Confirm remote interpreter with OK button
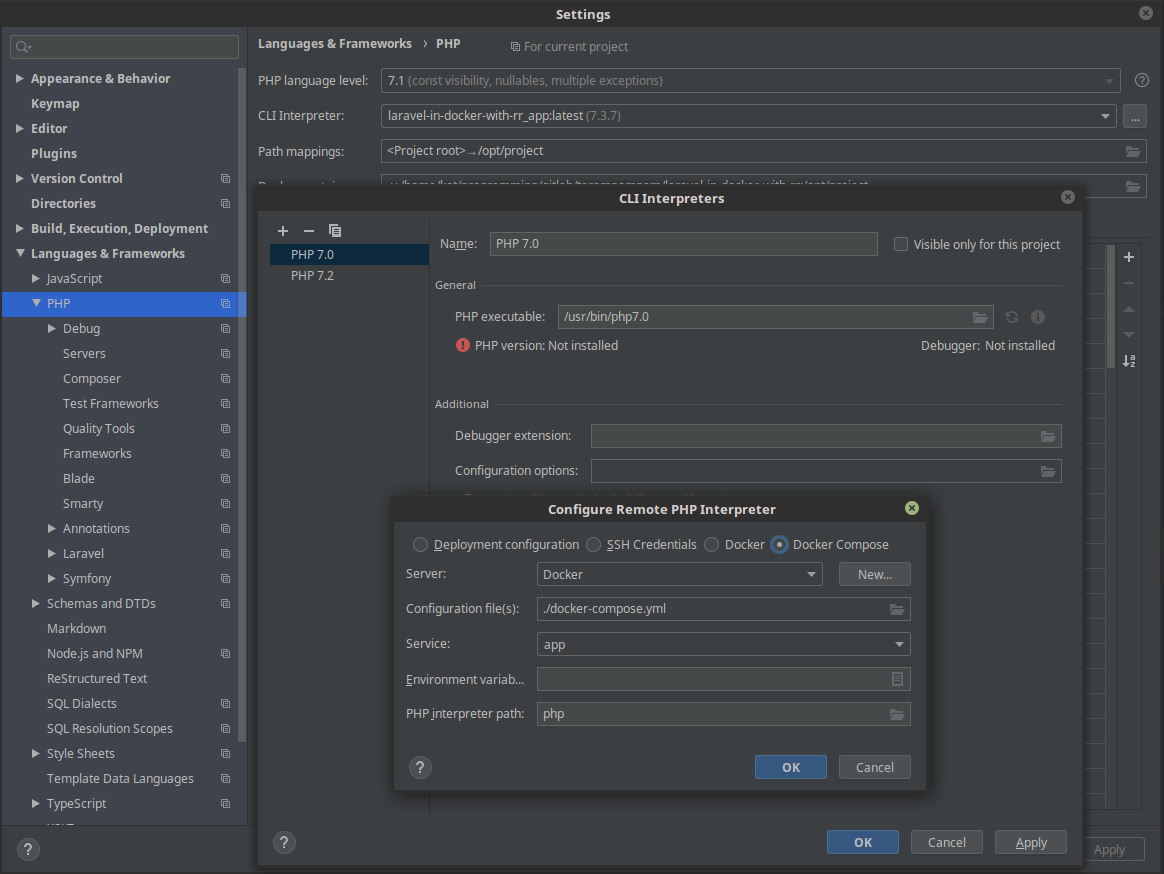 (791, 767)
